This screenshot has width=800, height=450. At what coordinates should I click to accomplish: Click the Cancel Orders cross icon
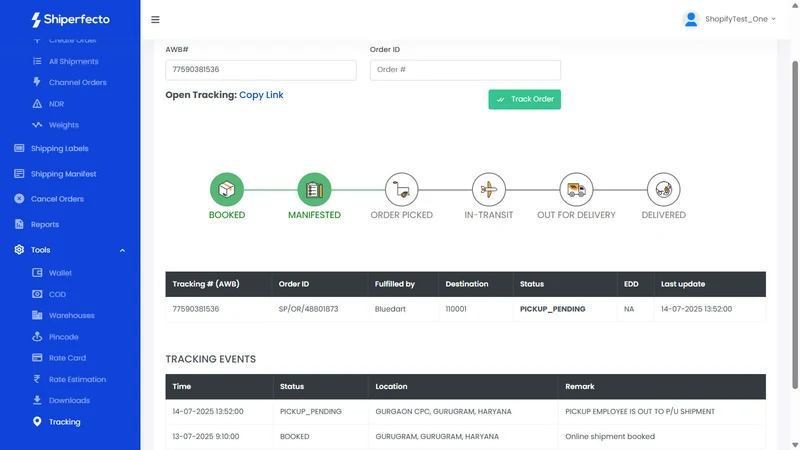(x=19, y=198)
